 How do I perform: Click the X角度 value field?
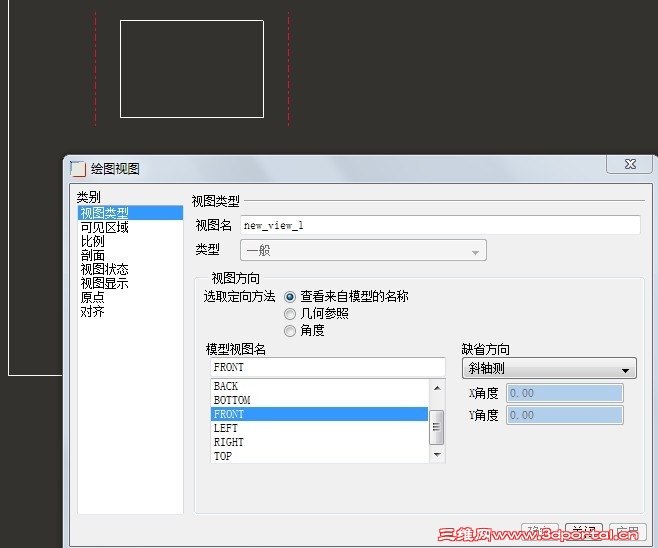coord(564,393)
